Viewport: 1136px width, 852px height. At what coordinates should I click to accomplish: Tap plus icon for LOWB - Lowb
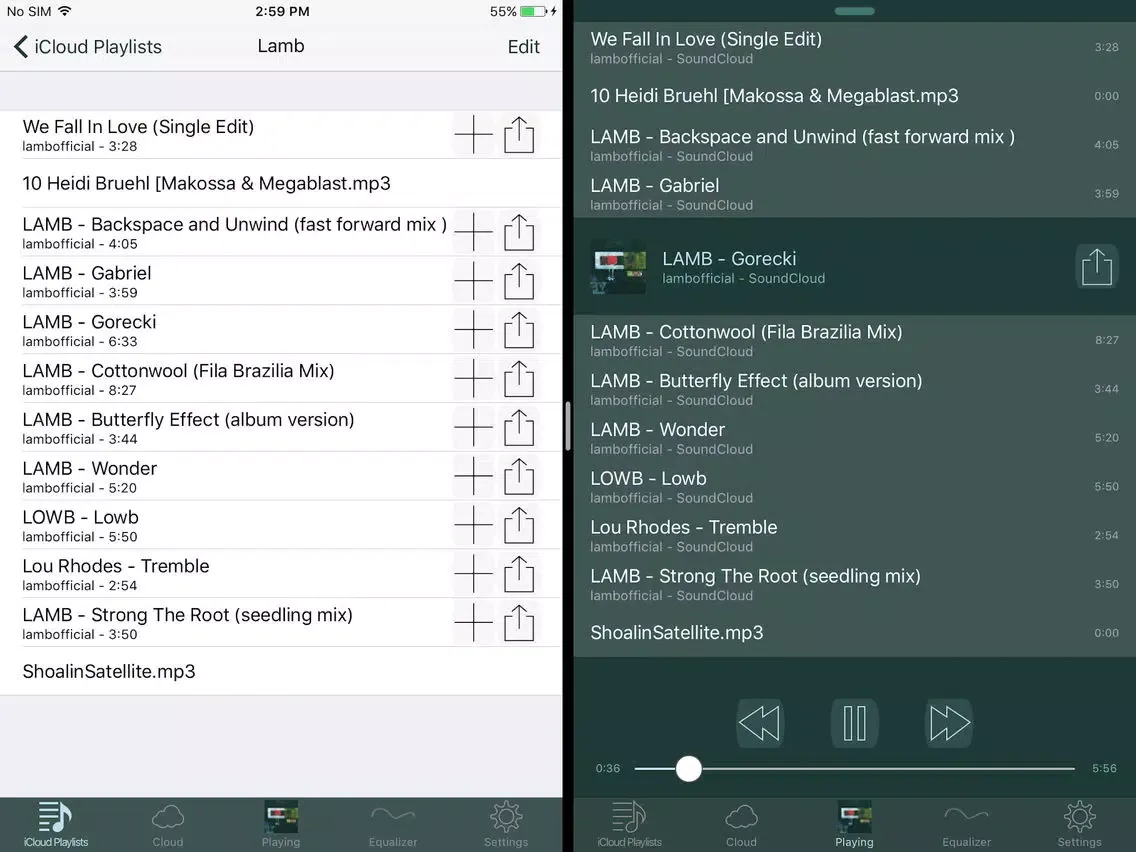click(473, 525)
